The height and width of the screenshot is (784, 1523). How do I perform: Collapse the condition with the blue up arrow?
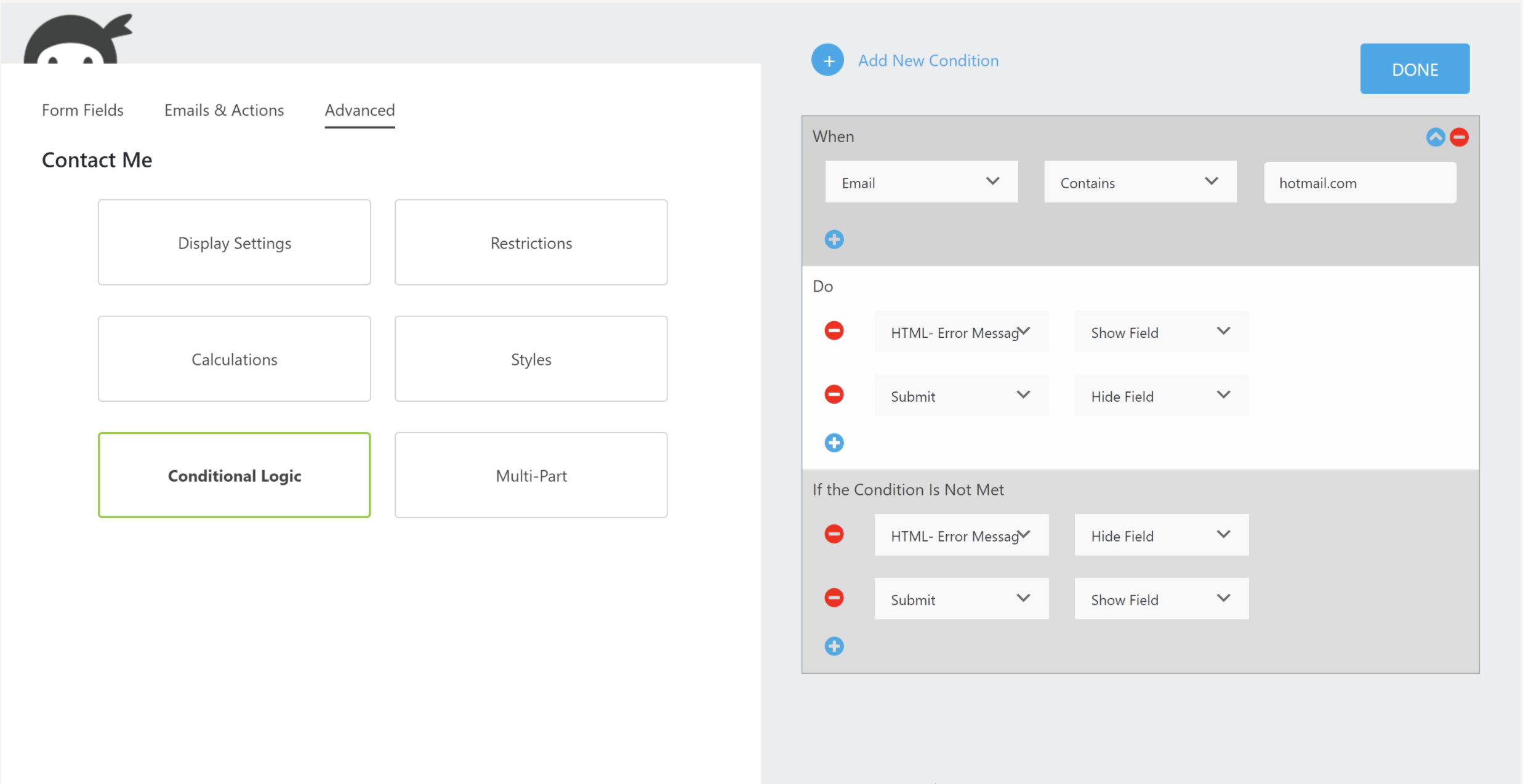(x=1435, y=137)
